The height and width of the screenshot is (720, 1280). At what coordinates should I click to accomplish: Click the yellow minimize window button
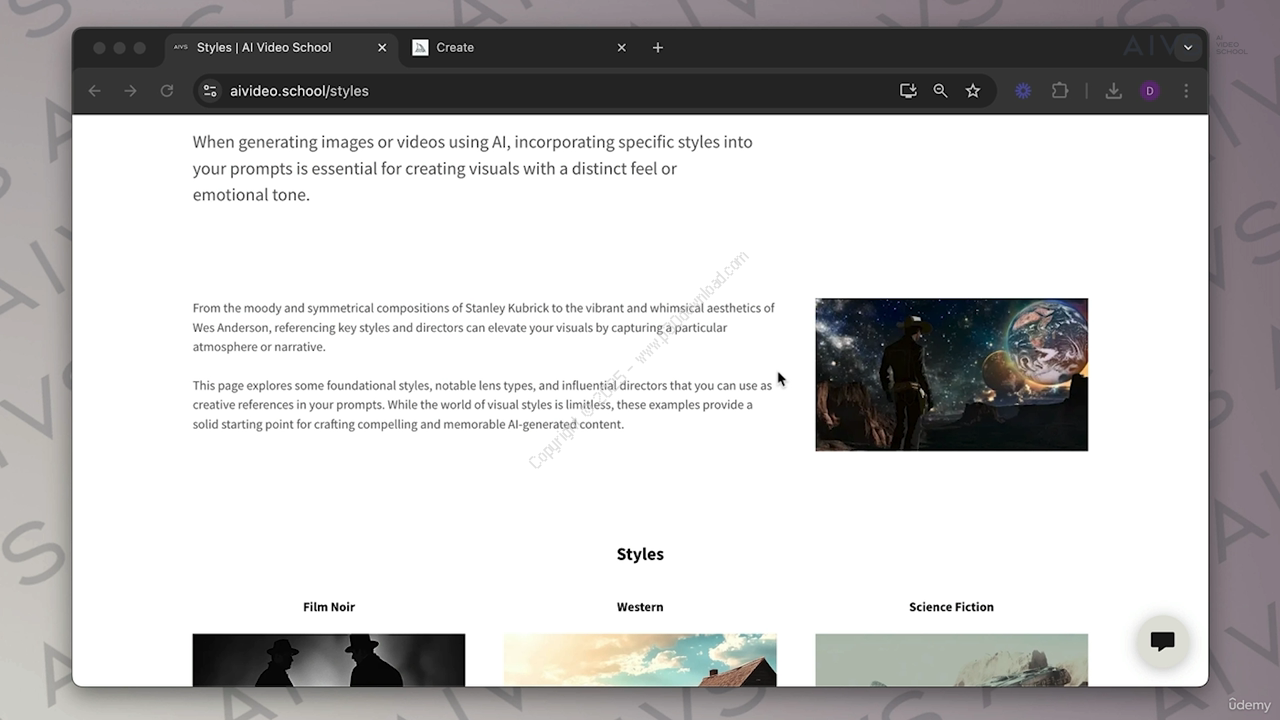pos(119,48)
